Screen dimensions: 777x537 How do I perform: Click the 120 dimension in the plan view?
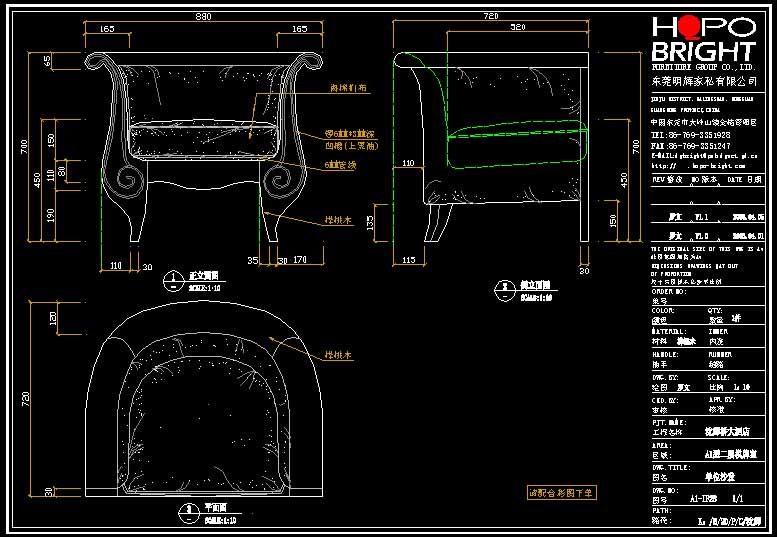53,318
